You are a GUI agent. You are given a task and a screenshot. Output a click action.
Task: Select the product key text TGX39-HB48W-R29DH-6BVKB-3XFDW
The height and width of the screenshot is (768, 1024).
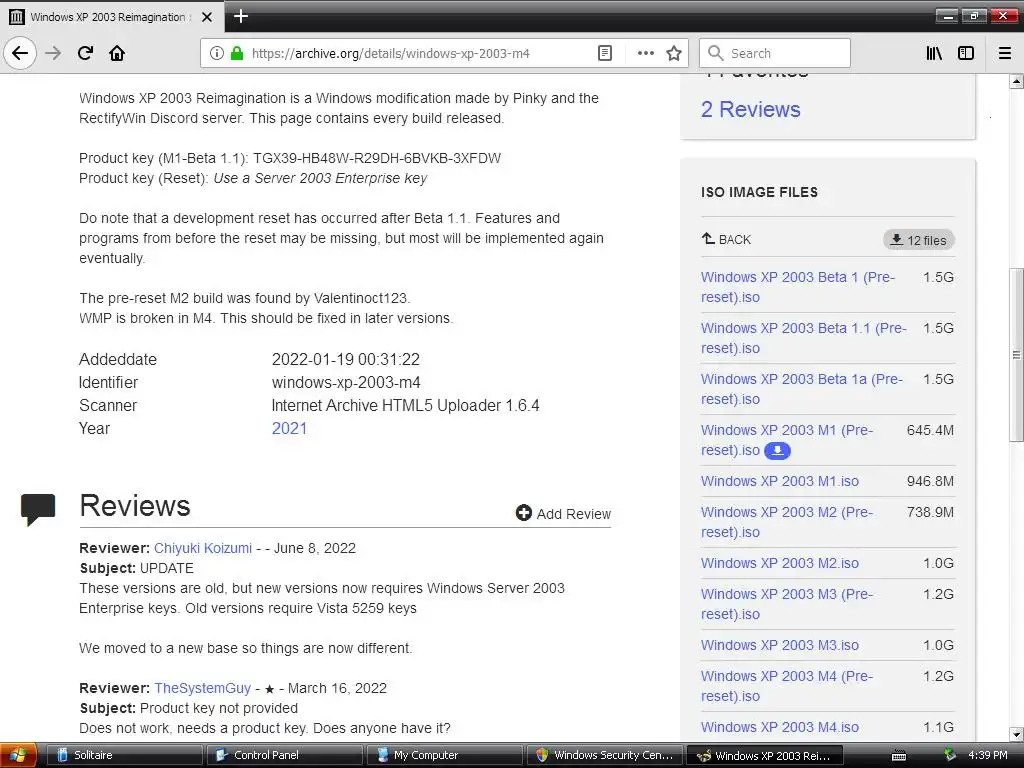[x=377, y=158]
